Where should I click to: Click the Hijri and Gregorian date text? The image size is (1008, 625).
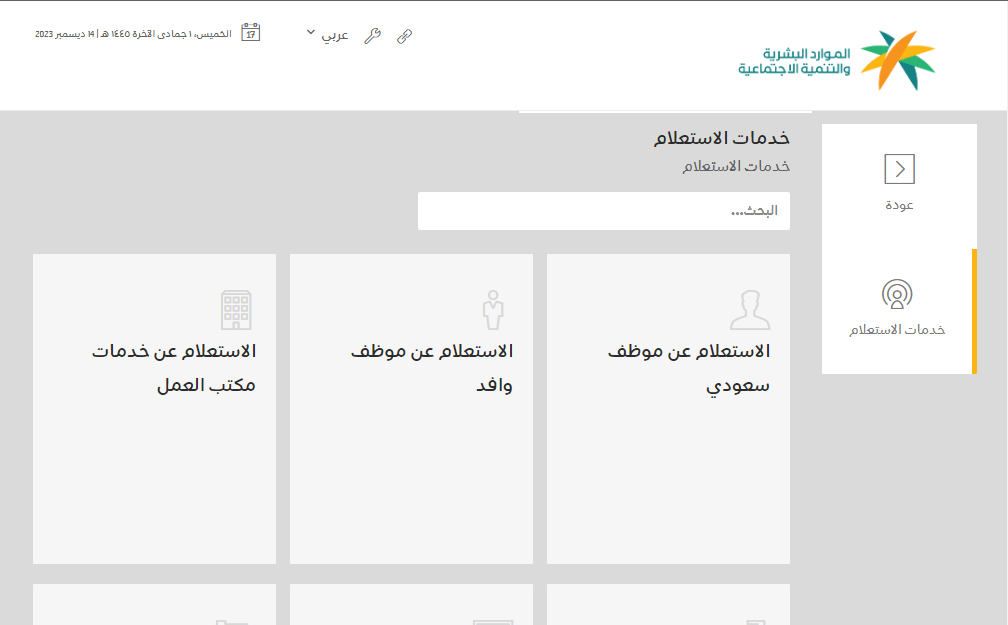coord(133,34)
